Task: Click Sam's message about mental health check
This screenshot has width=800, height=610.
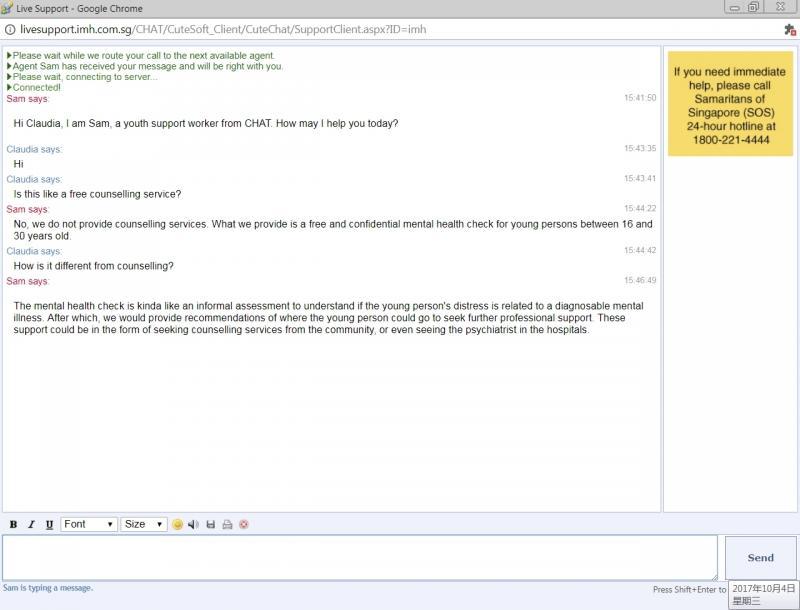Action: coord(329,318)
